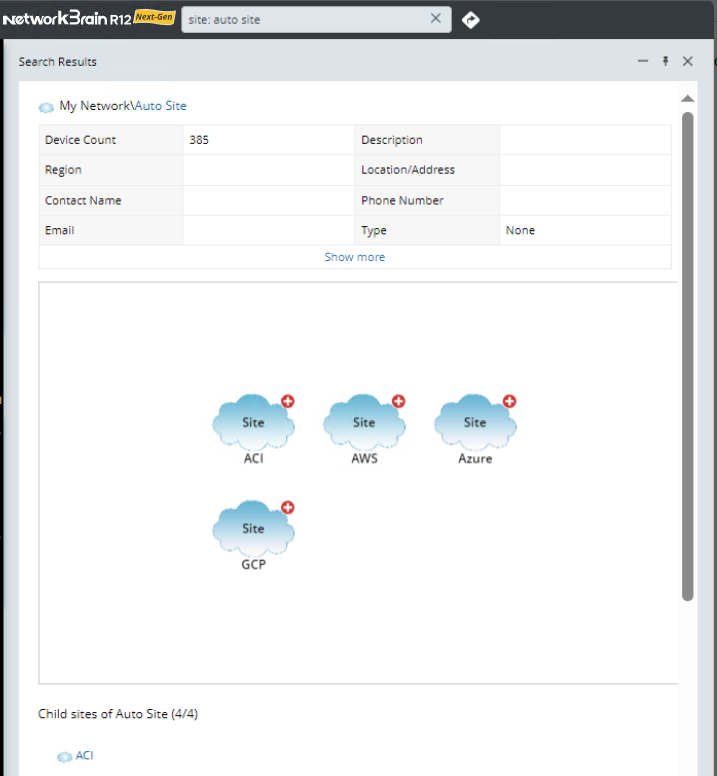717x776 pixels.
Task: Close the Search Results panel
Action: (687, 61)
